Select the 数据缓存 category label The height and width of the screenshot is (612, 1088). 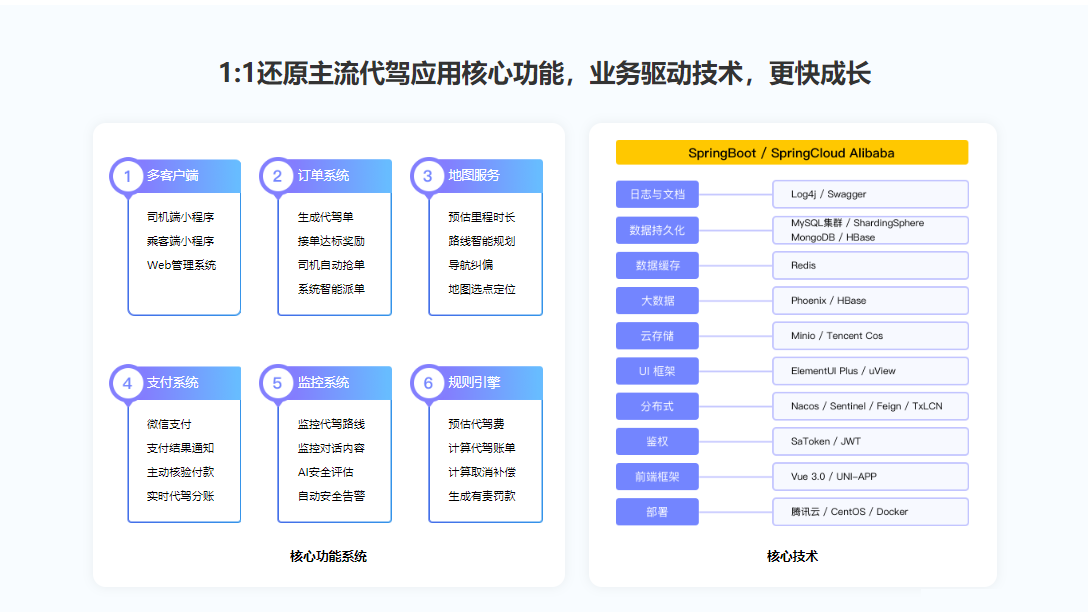[x=657, y=265]
